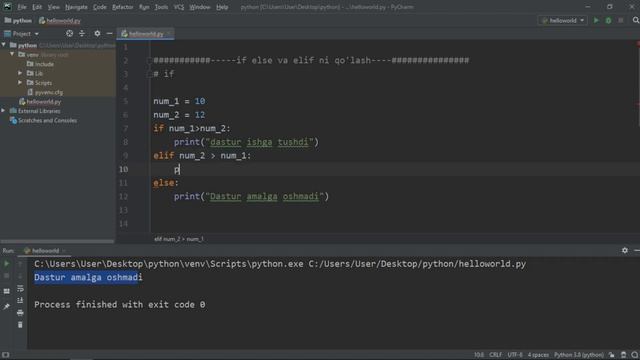Toggle scroll to end in console
The height and width of the screenshot is (360, 640).
coord(20,300)
